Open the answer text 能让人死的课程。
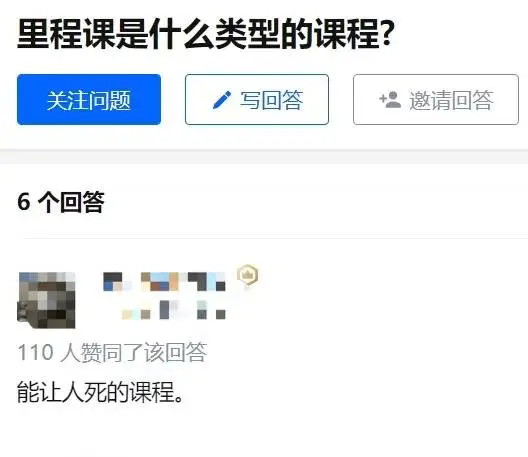This screenshot has width=528, height=457. (100, 392)
